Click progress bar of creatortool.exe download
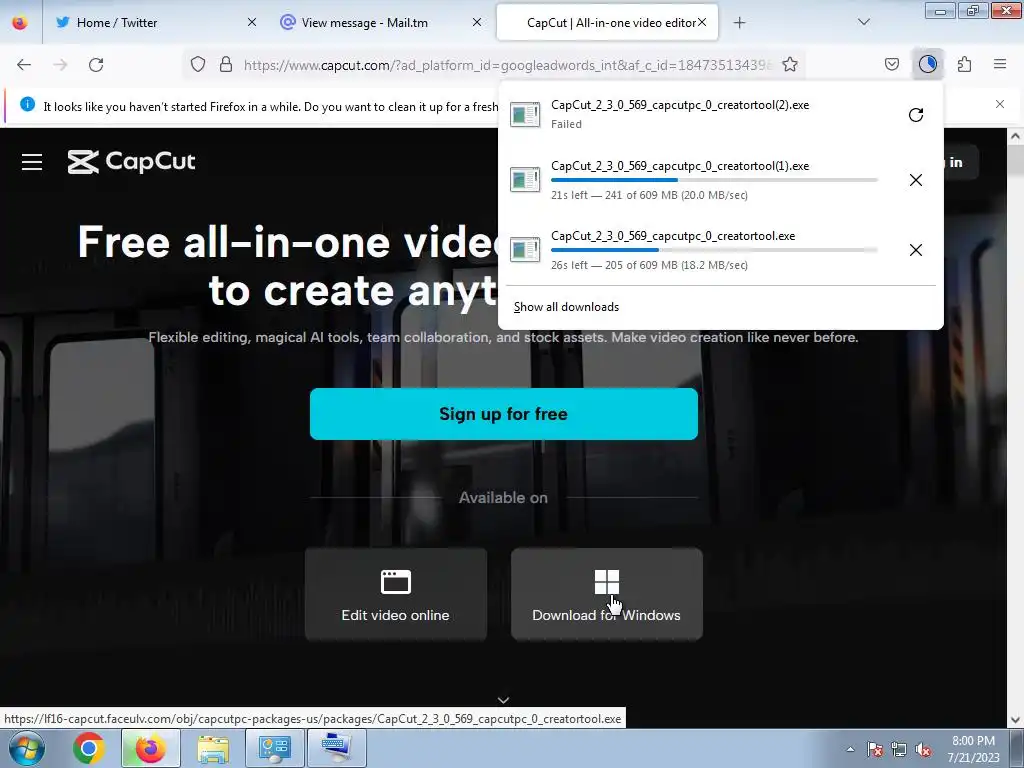 [x=714, y=250]
